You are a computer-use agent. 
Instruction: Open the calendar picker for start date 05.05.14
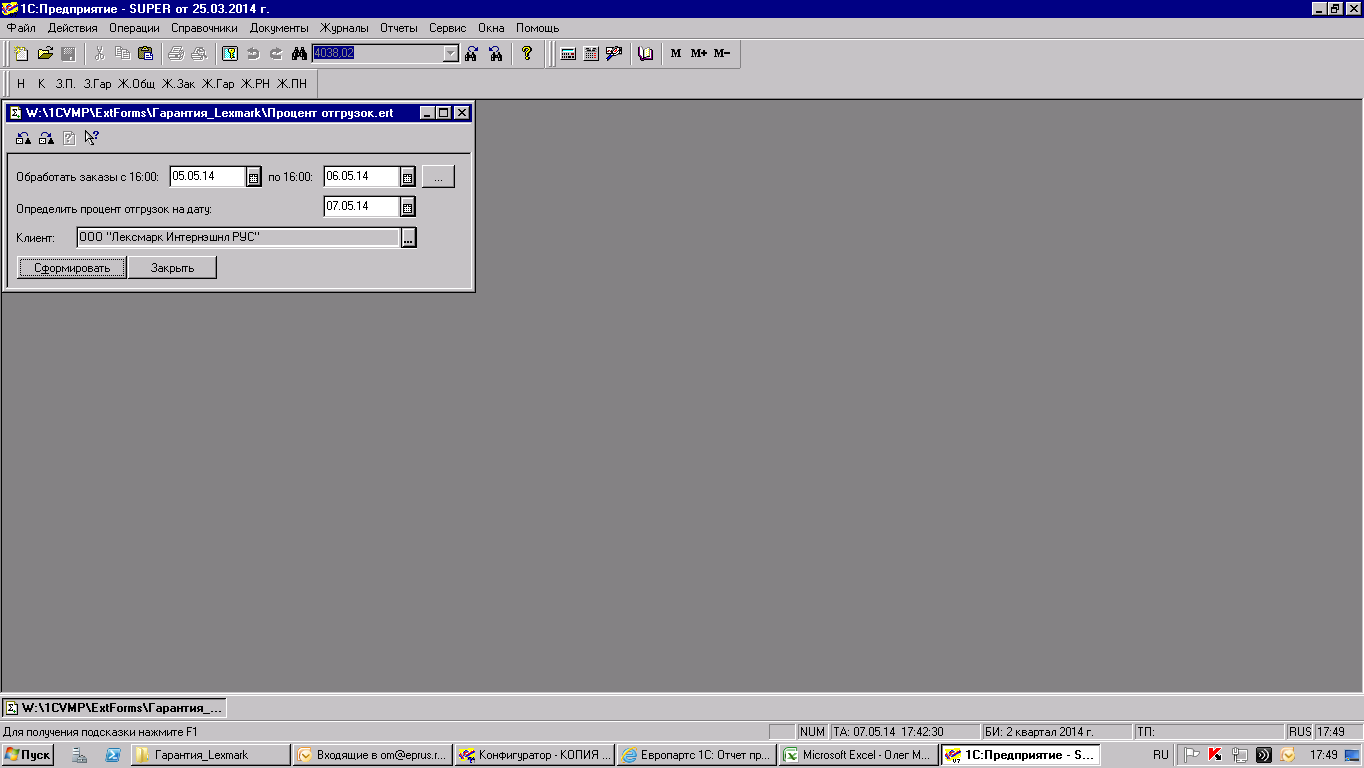[x=253, y=177]
